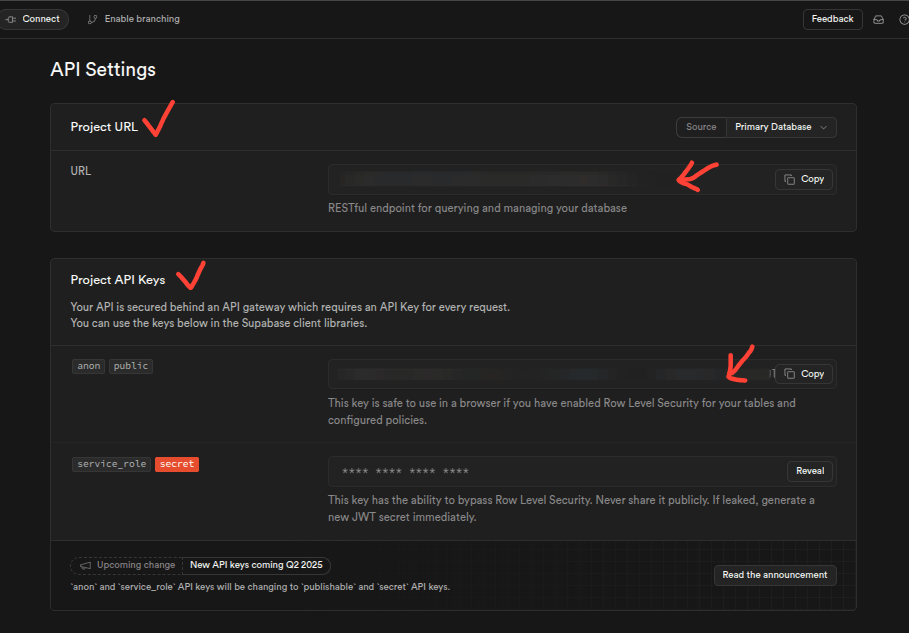This screenshot has width=909, height=633.
Task: Click the chevron on the Source selector
Action: pos(823,127)
